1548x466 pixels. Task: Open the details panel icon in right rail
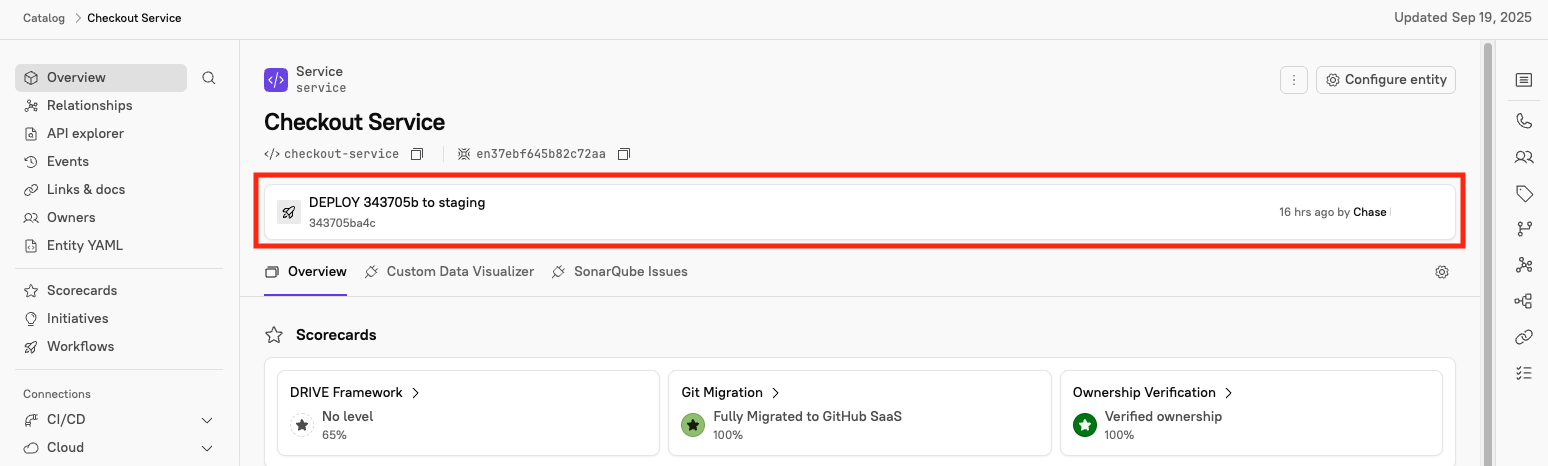[x=1524, y=80]
